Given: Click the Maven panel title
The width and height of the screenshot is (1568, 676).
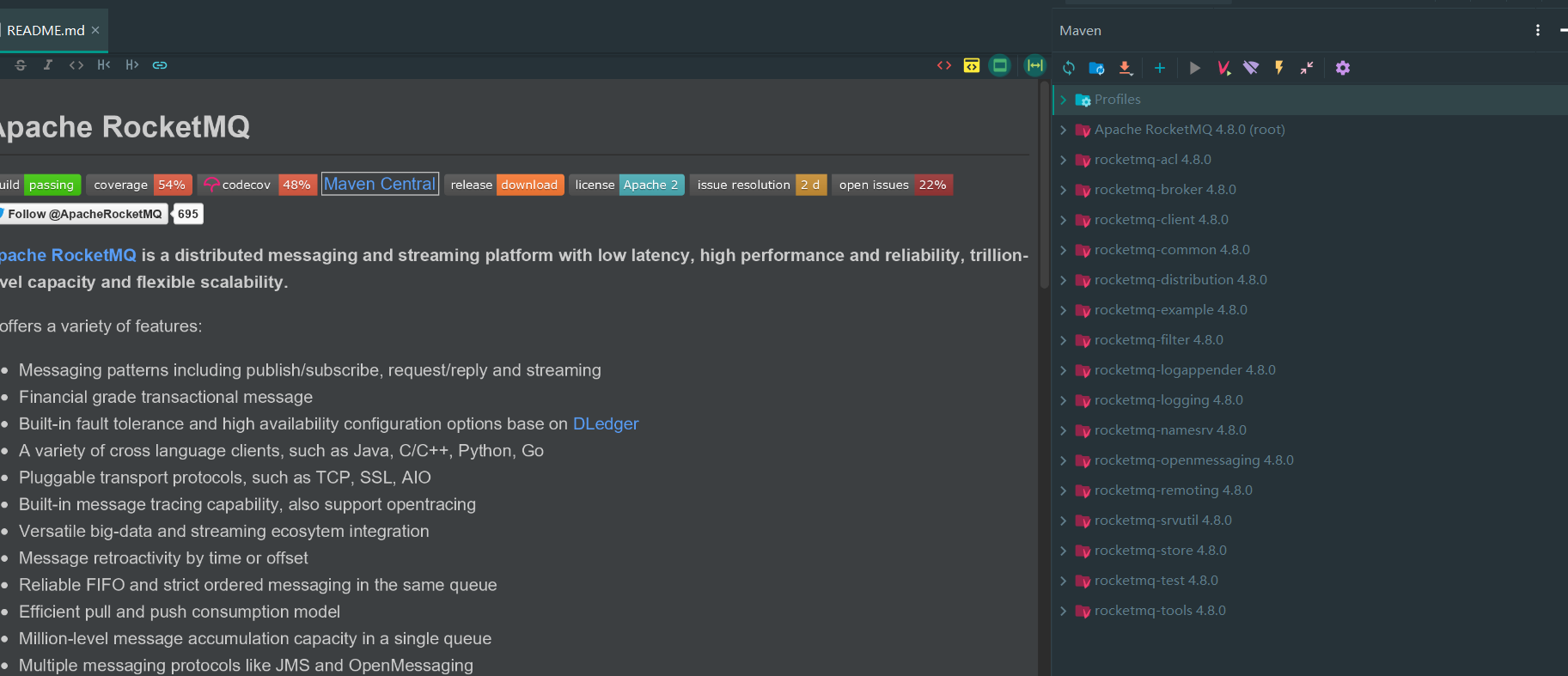Looking at the screenshot, I should [1080, 31].
